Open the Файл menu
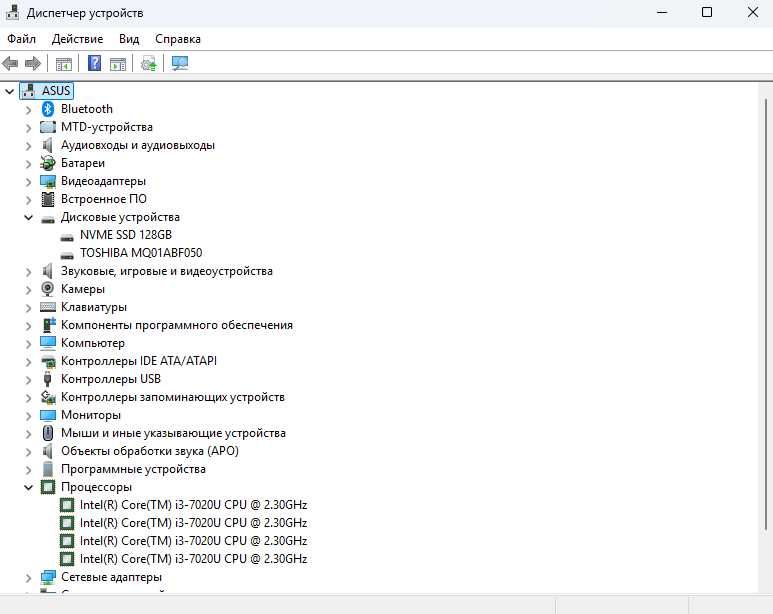Image resolution: width=773 pixels, height=614 pixels. [x=21, y=39]
